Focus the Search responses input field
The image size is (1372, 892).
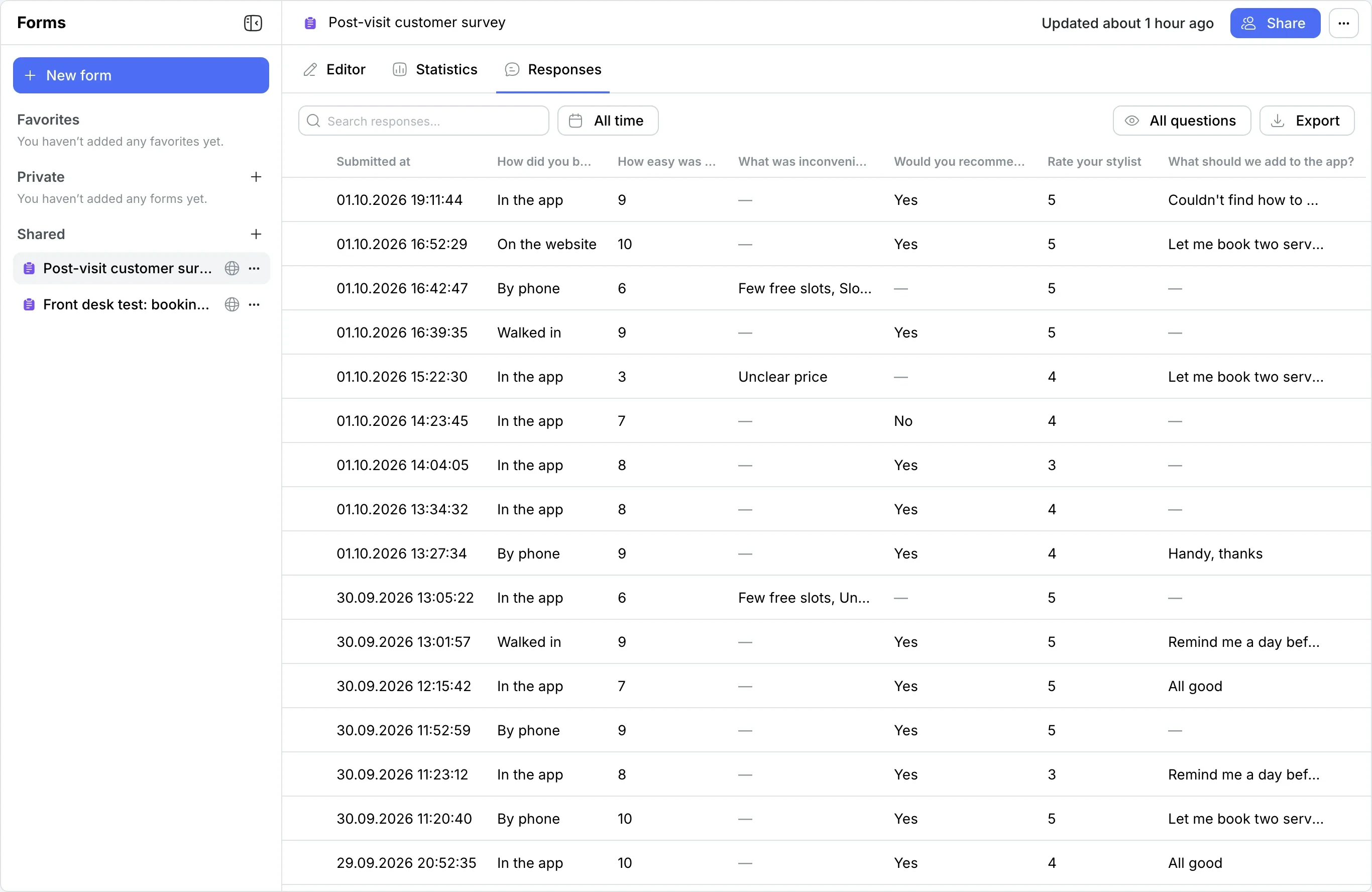tap(424, 121)
